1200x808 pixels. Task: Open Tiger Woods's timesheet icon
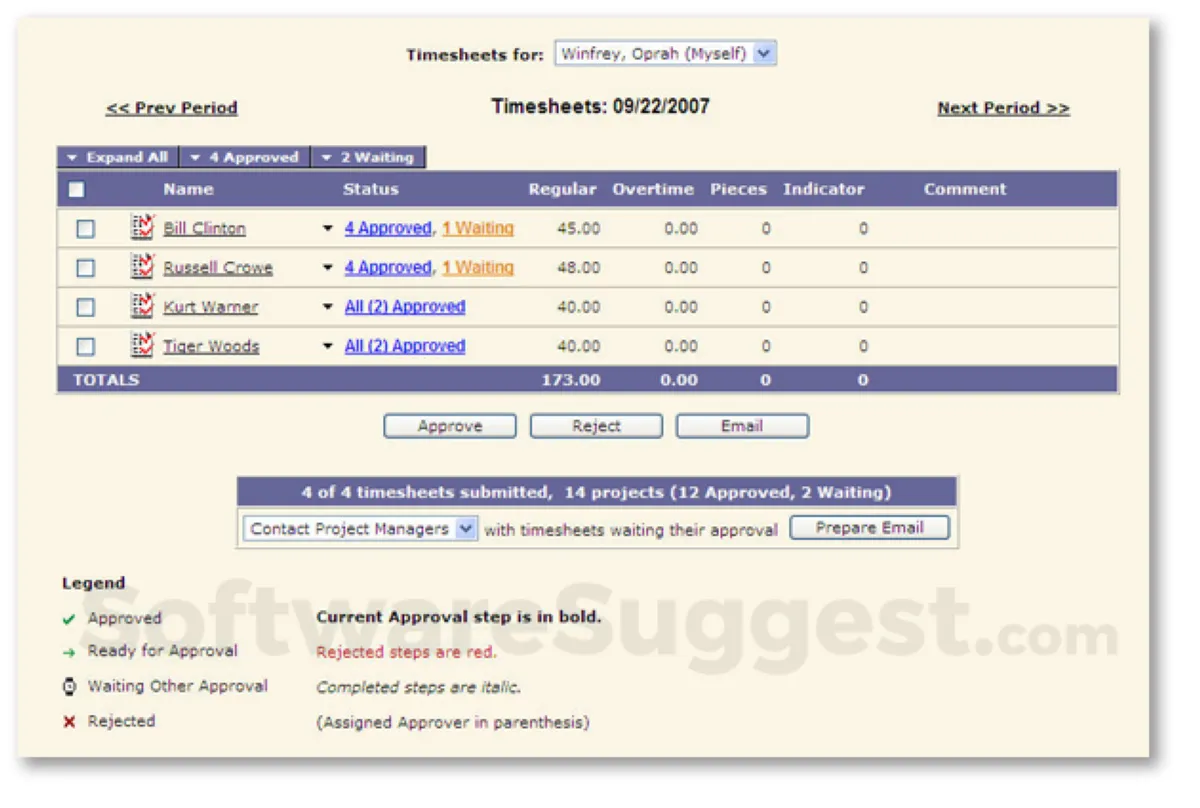point(142,345)
